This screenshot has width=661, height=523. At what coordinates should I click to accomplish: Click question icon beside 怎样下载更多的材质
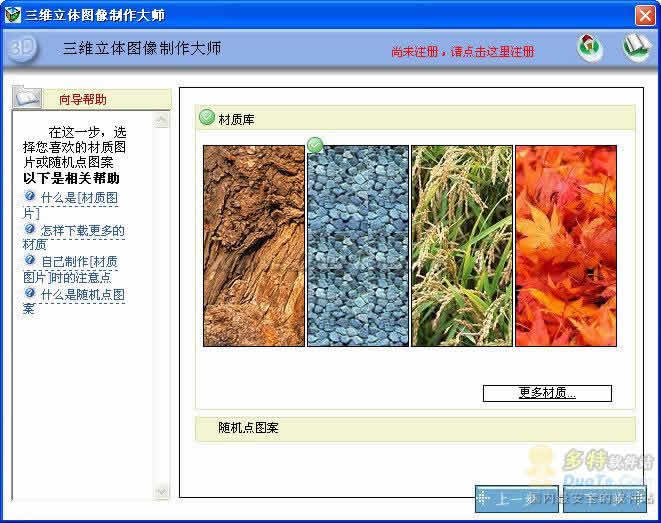coord(30,229)
